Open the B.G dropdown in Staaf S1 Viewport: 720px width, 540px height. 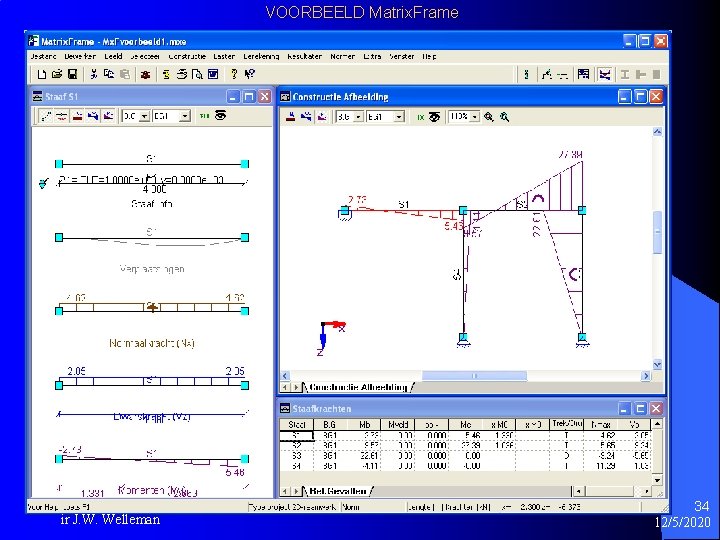click(144, 116)
